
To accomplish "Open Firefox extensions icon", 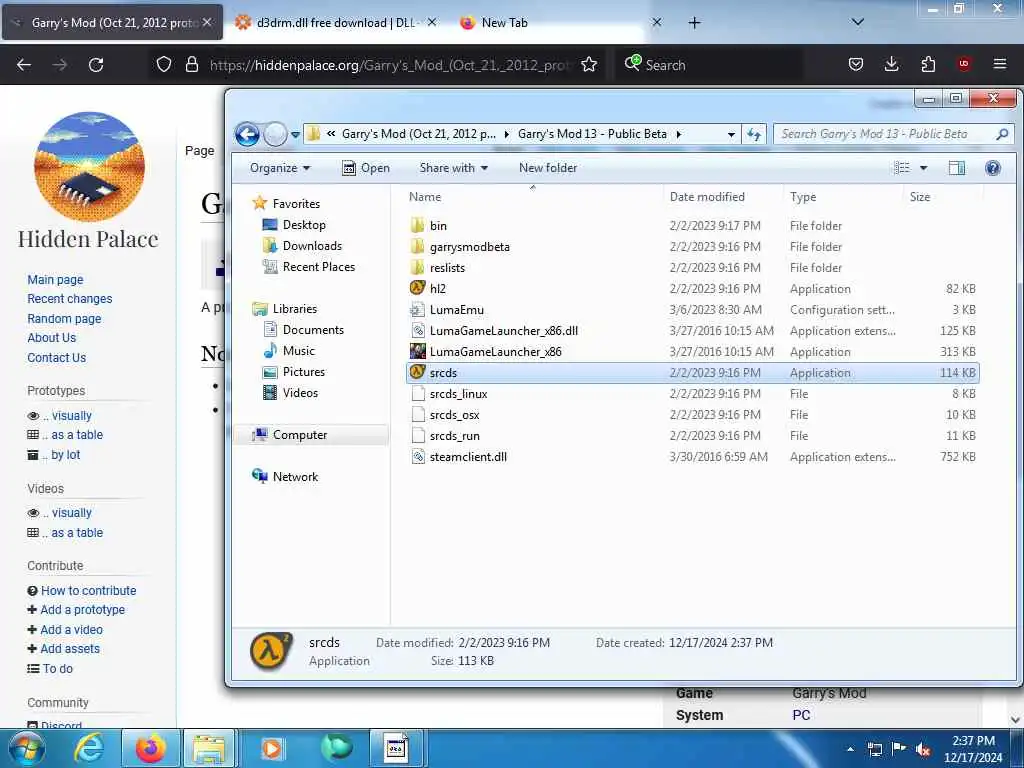I will point(928,64).
